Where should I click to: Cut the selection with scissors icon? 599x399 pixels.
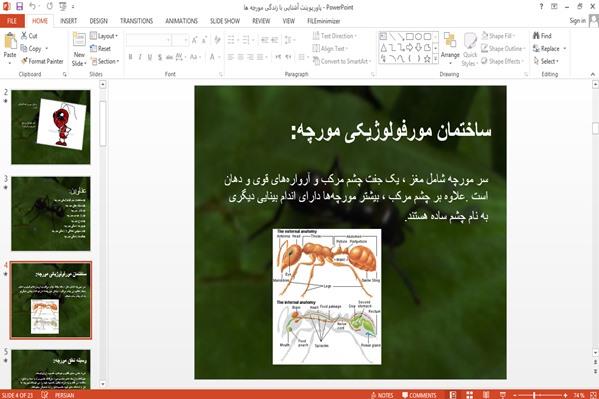(x=24, y=36)
